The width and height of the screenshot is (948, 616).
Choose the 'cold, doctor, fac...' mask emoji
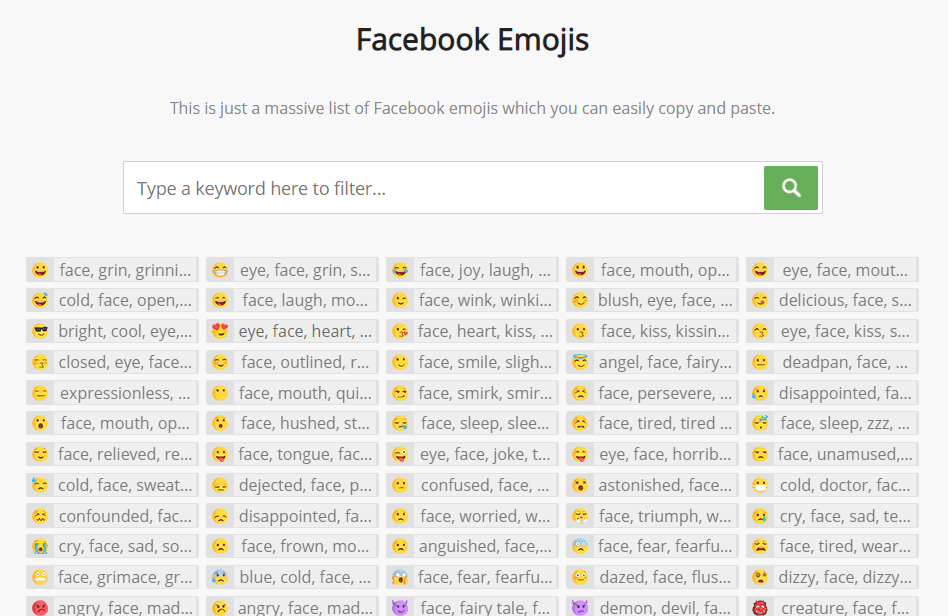click(x=833, y=485)
